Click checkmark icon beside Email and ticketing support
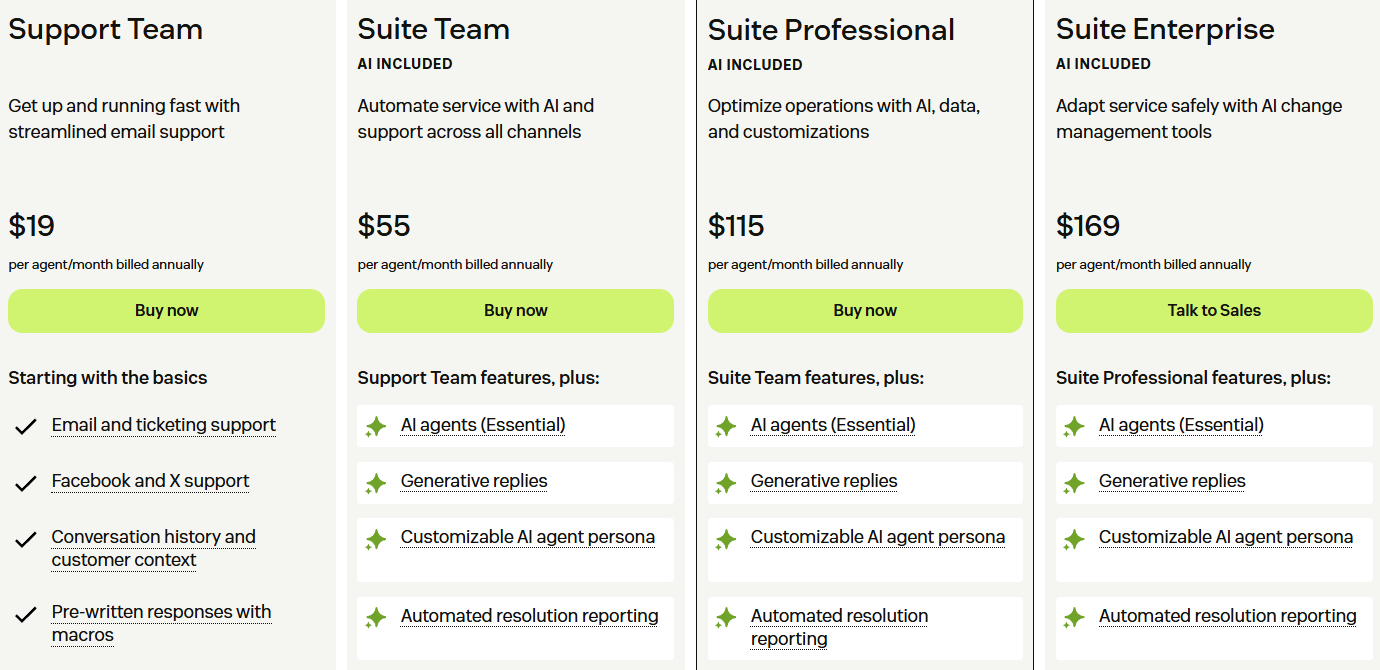The height and width of the screenshot is (670, 1380). tap(26, 427)
